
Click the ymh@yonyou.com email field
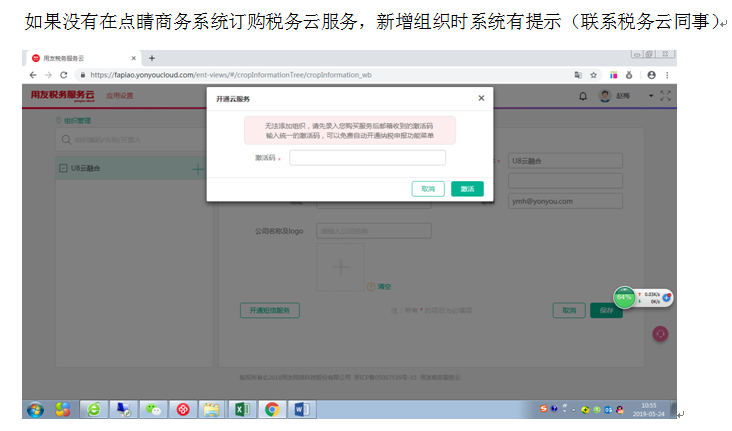click(x=565, y=201)
